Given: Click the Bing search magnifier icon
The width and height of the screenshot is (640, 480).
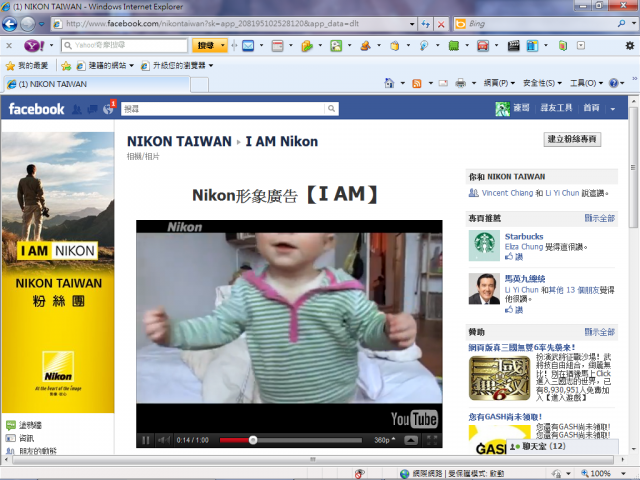Looking at the screenshot, I should coord(621,24).
